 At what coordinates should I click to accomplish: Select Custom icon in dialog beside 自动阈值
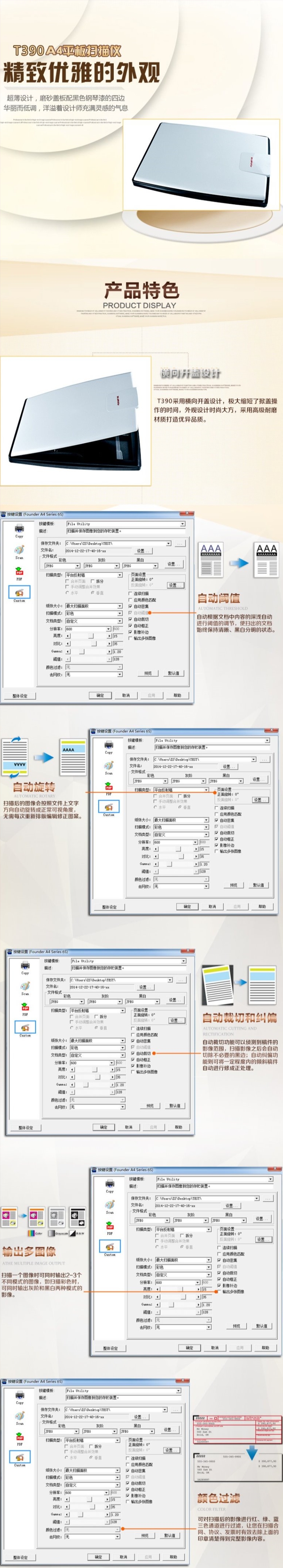coord(19,592)
